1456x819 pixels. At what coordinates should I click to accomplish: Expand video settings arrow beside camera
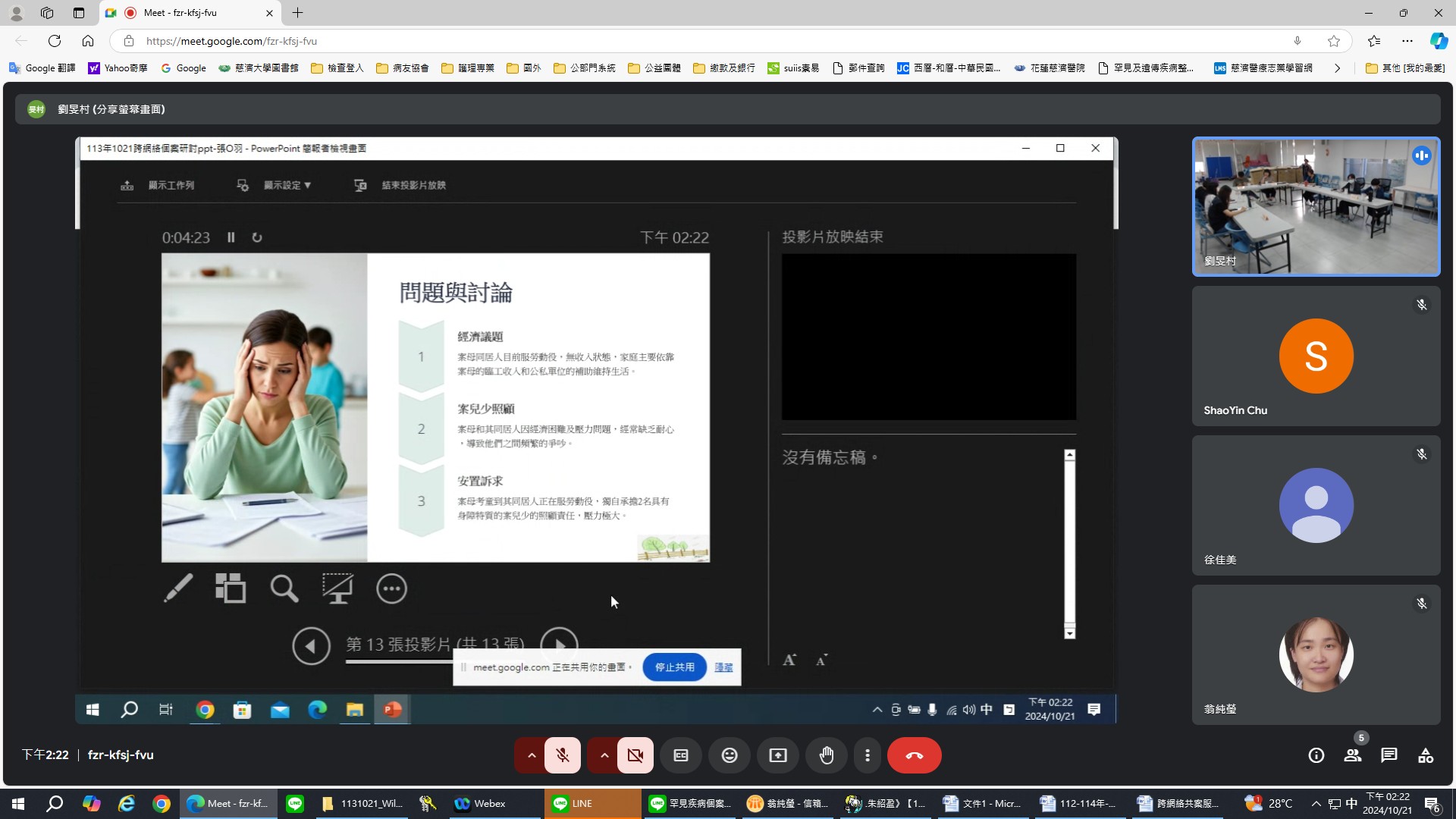pos(604,755)
